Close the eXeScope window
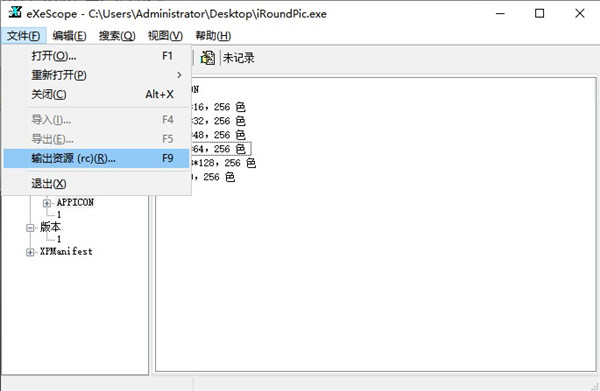 (x=580, y=13)
